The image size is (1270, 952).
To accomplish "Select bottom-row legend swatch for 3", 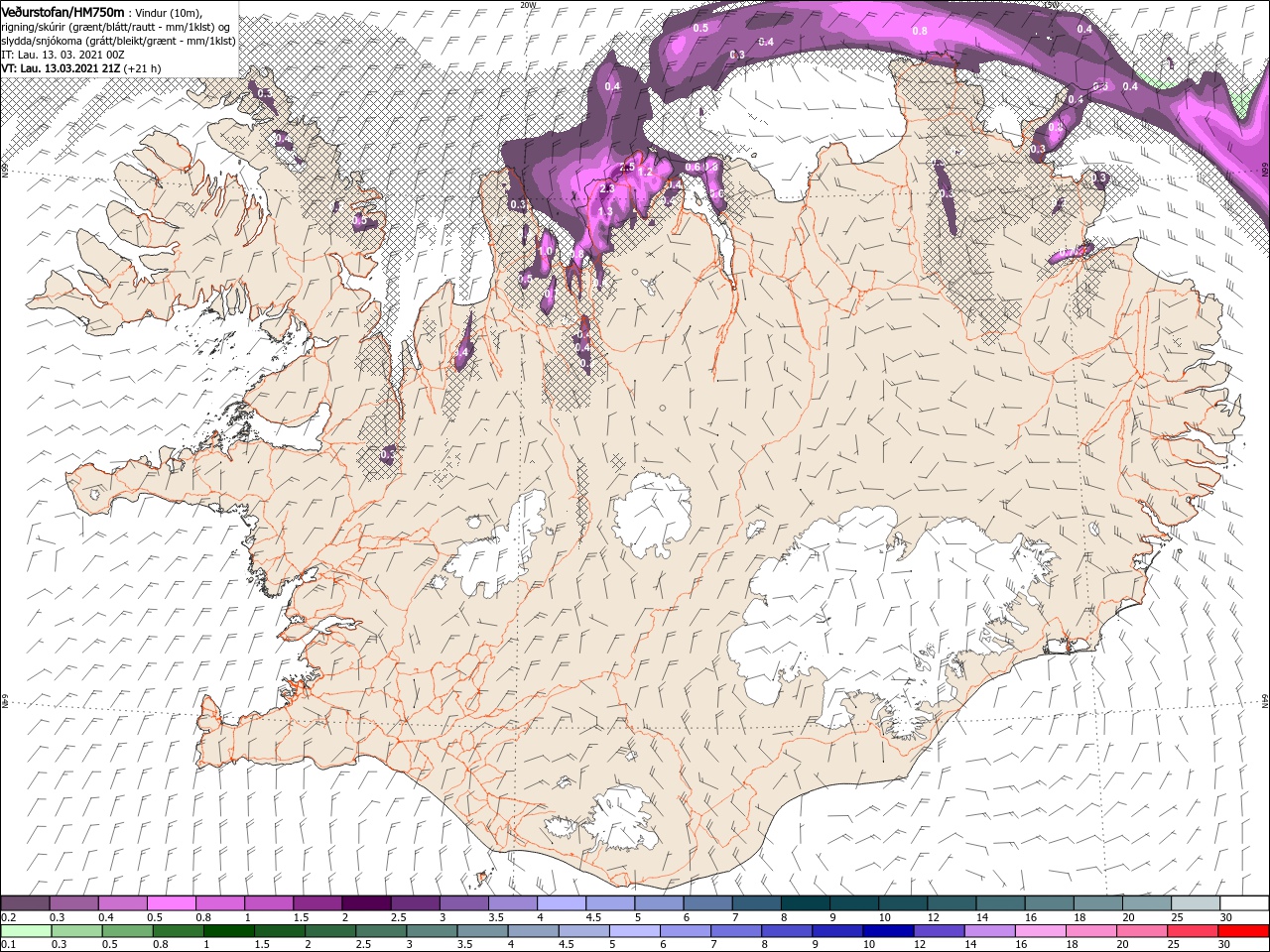I will coord(432,931).
